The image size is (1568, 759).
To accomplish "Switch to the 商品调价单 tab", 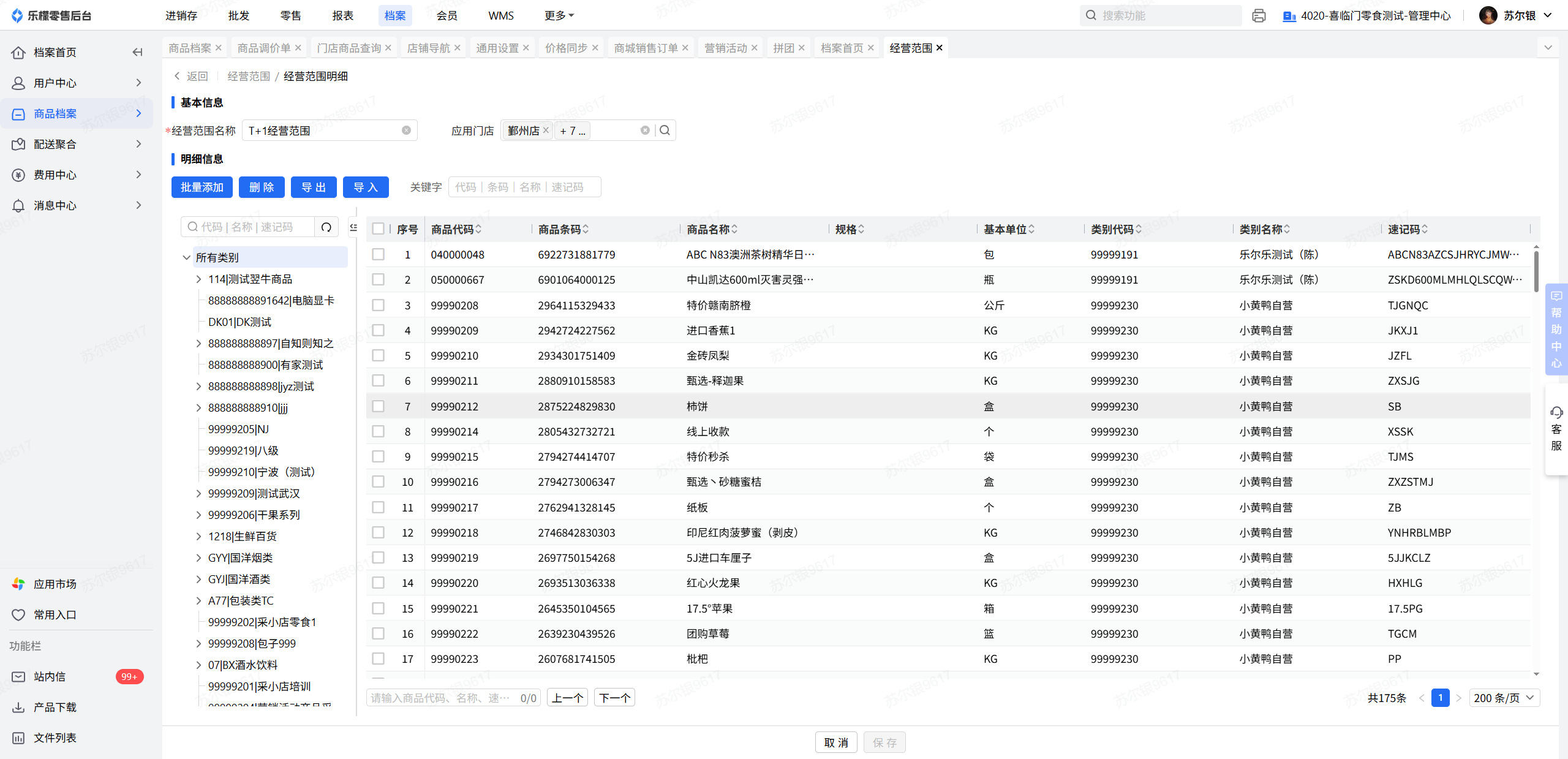I will tap(263, 48).
